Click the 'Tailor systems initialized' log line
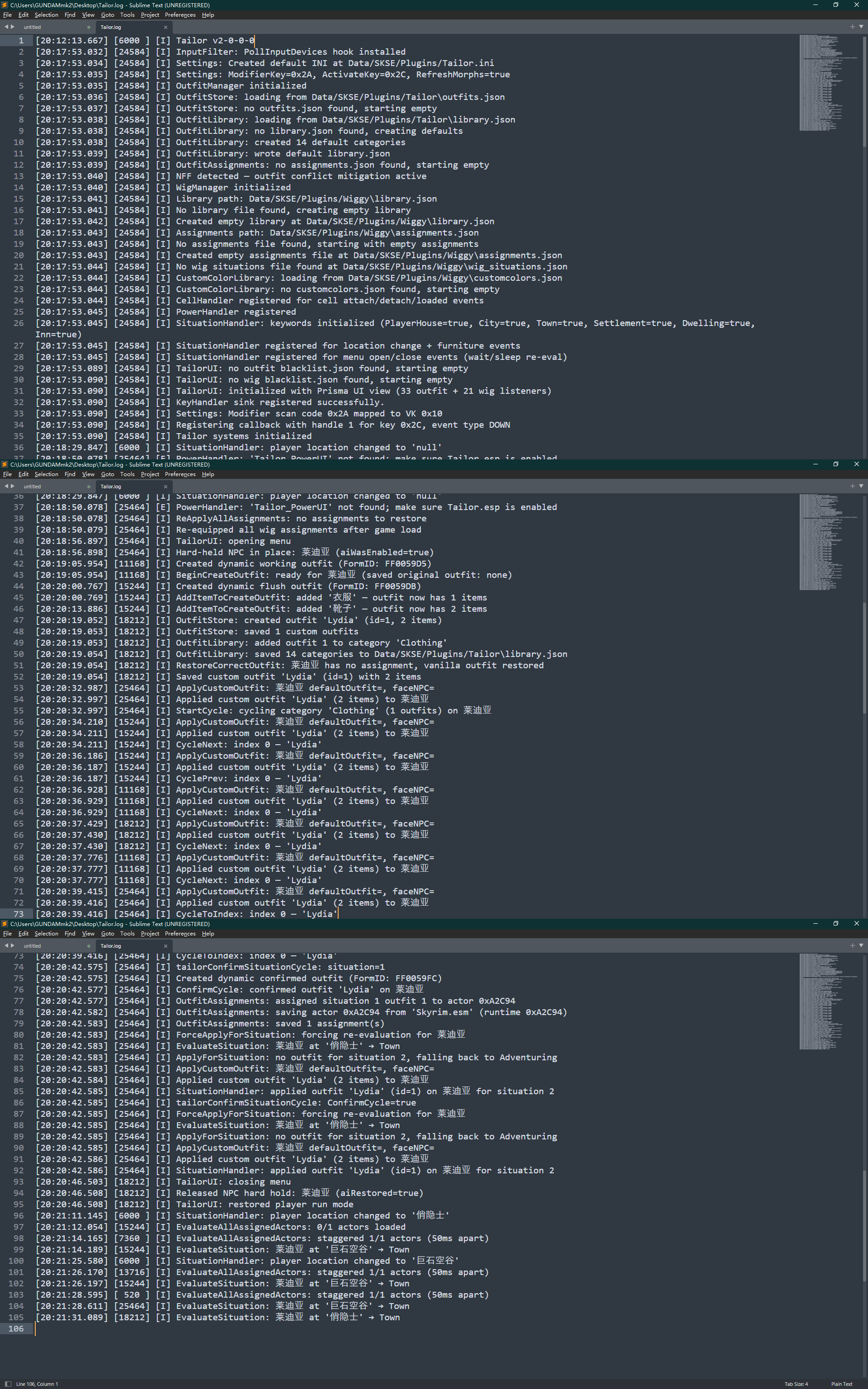This screenshot has height=1389, width=868. (x=173, y=436)
